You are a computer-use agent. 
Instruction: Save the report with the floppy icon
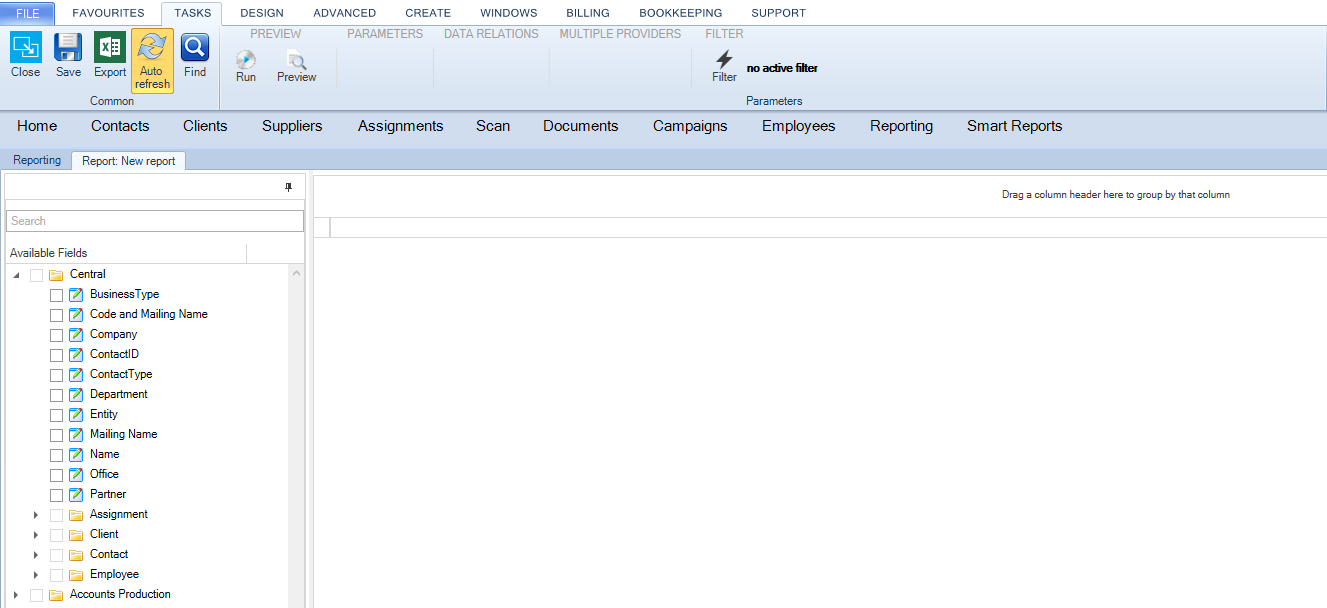(68, 48)
